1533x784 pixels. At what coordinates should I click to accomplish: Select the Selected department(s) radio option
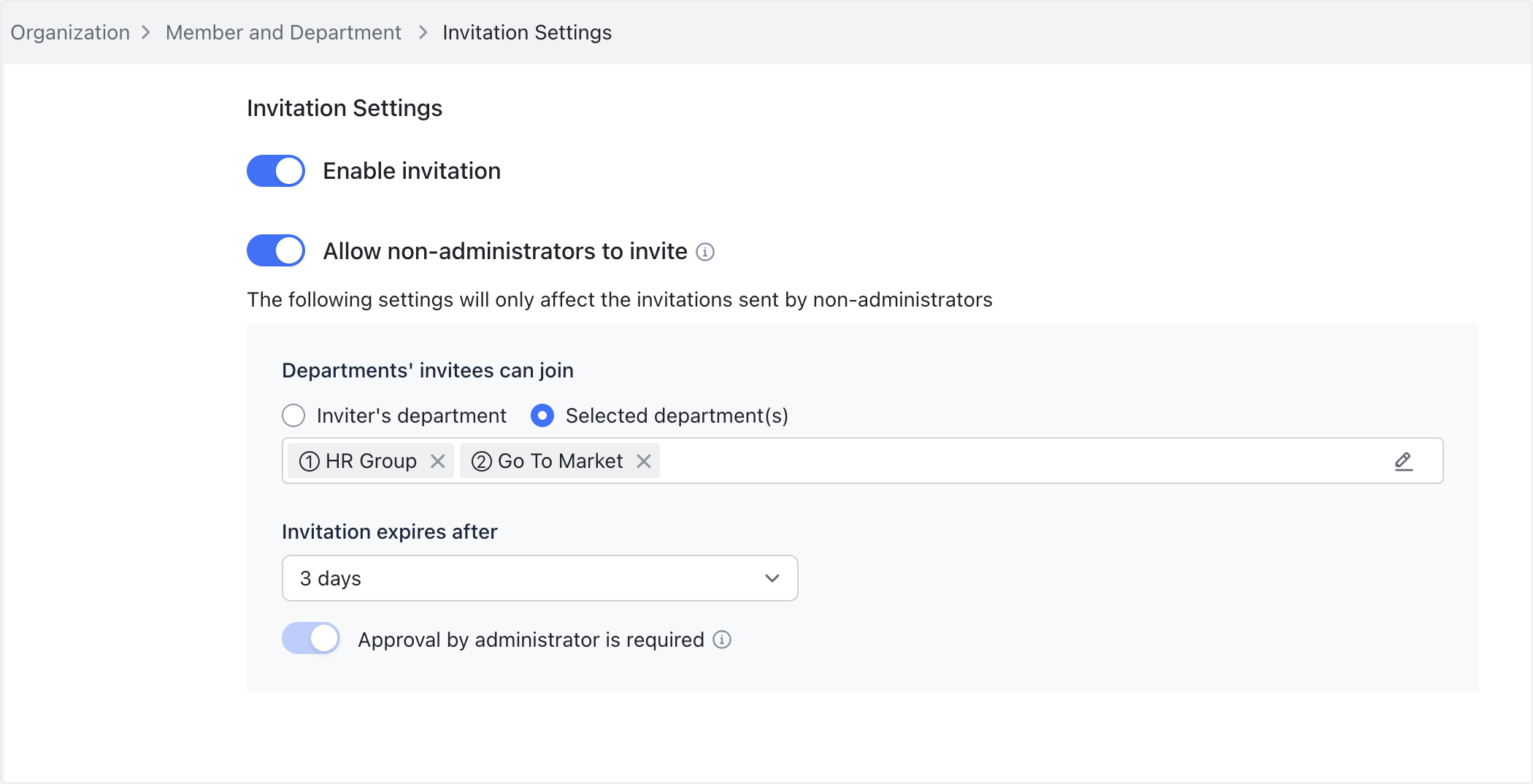coord(542,415)
